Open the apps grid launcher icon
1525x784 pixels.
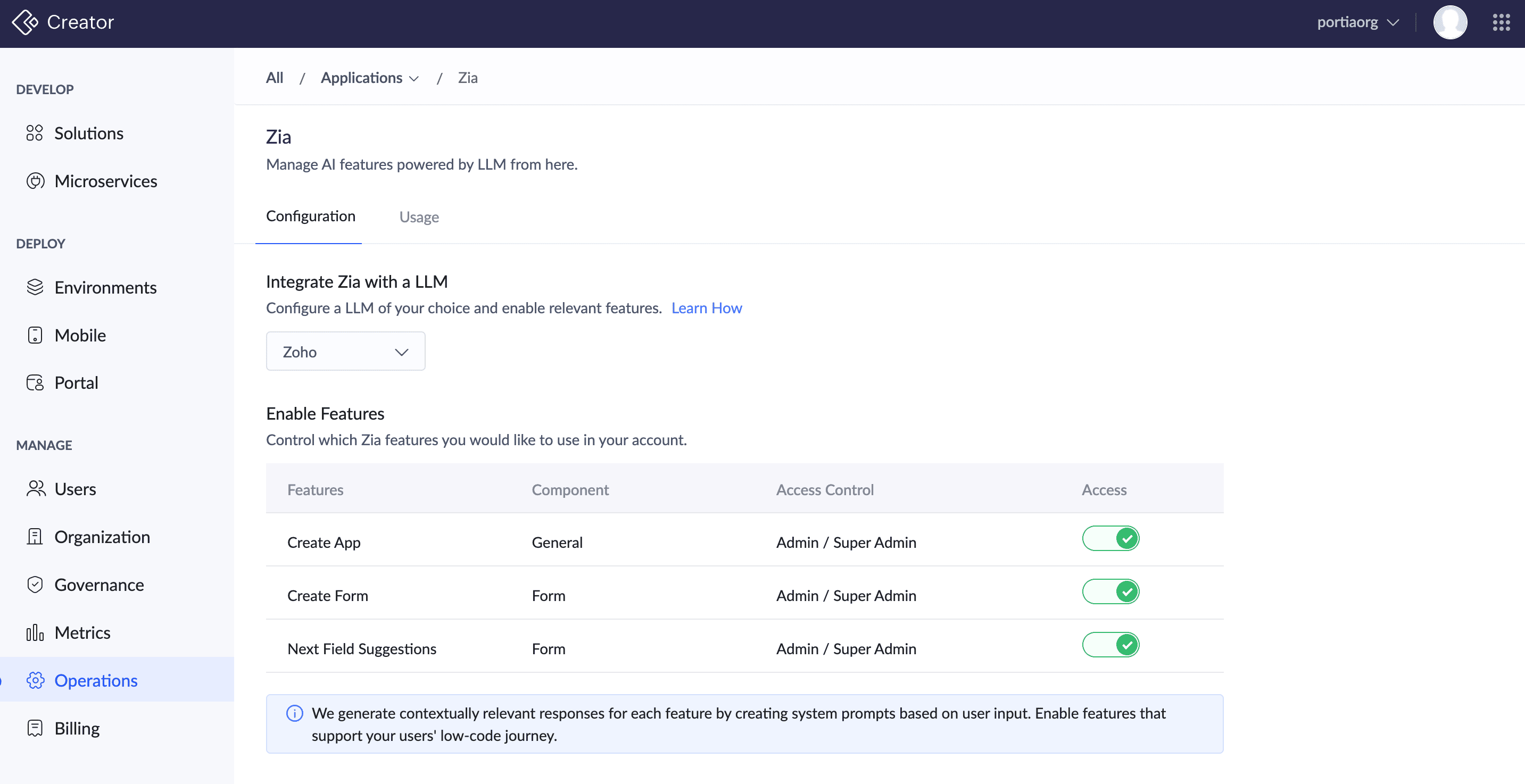1501,22
